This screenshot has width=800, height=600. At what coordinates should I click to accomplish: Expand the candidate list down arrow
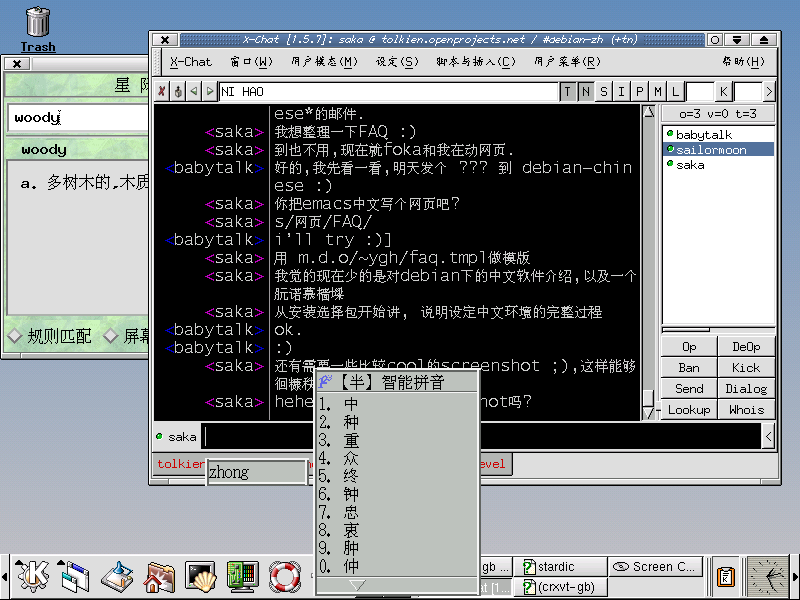click(x=357, y=585)
